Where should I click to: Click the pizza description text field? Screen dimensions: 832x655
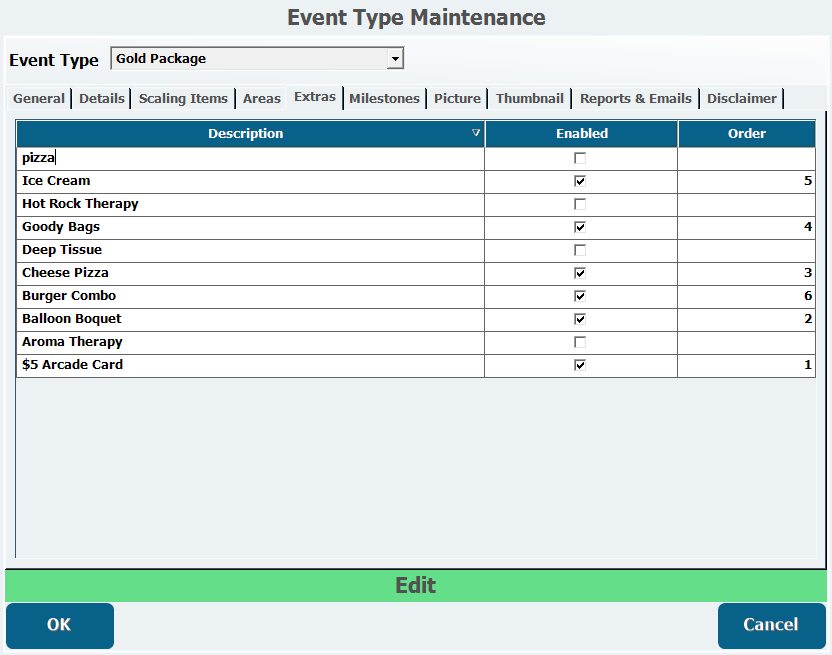250,158
